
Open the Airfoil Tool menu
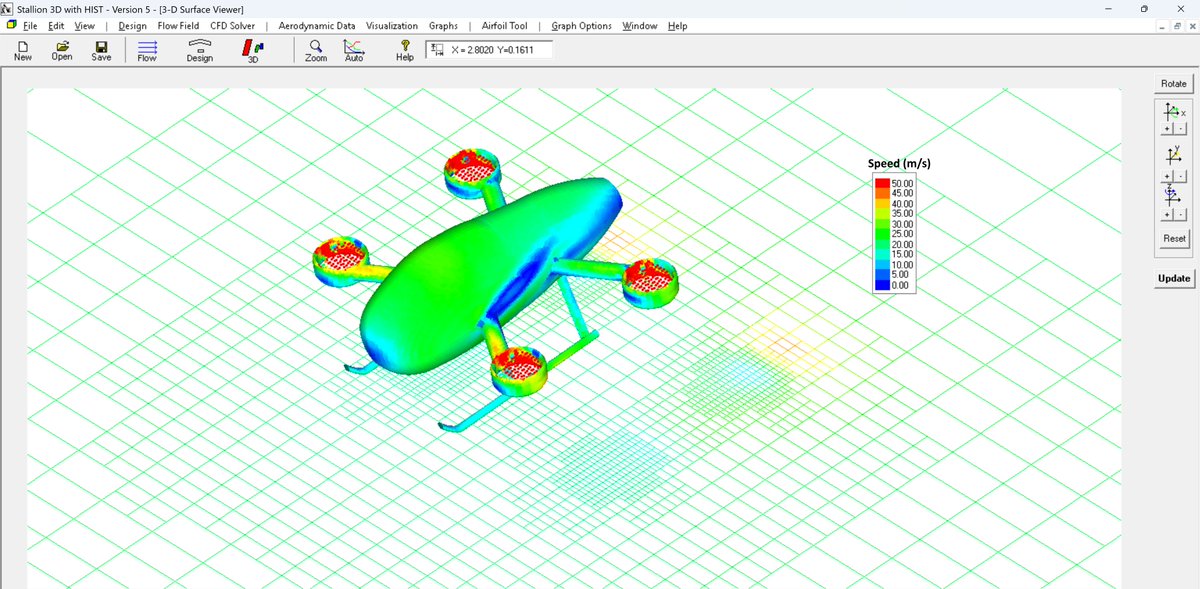504,26
